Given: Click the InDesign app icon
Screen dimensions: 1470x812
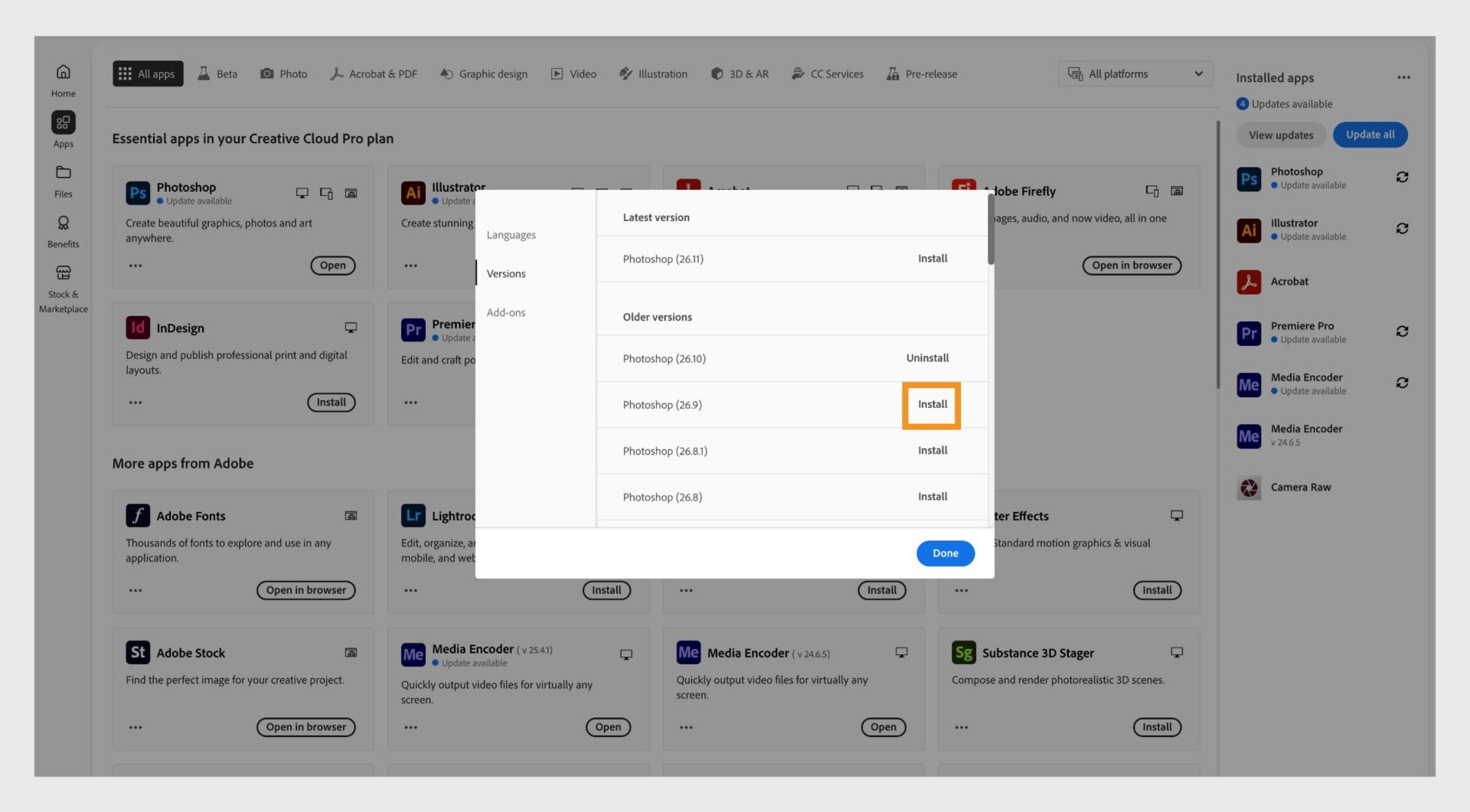Looking at the screenshot, I should pyautogui.click(x=138, y=328).
